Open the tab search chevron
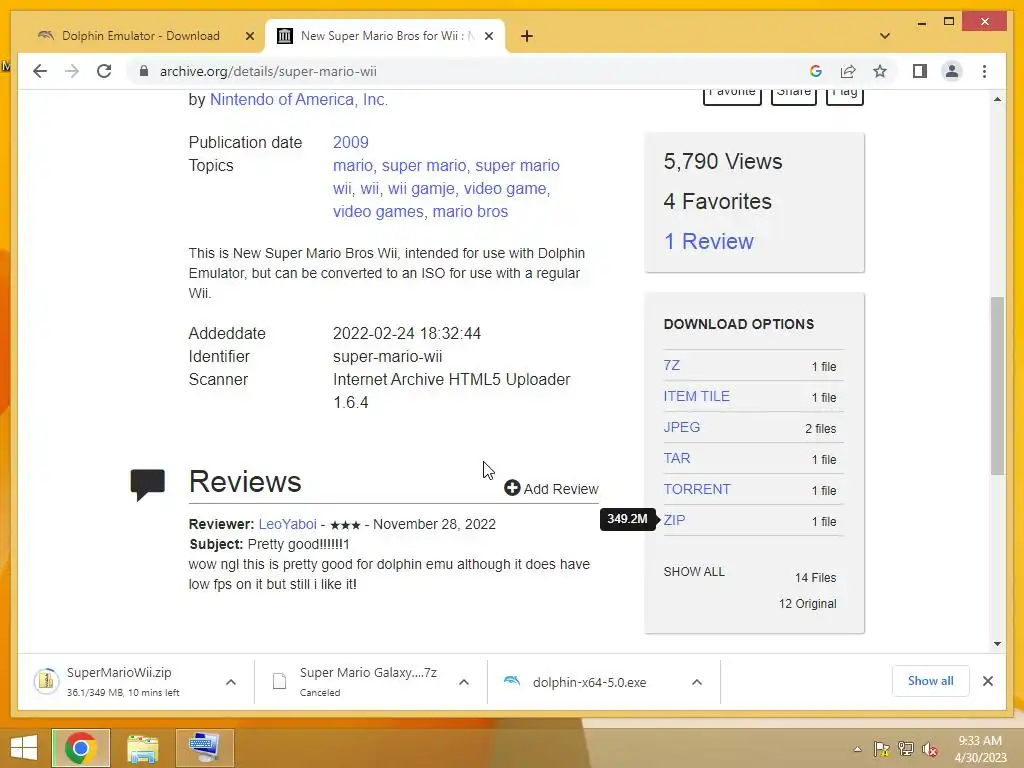Viewport: 1024px width, 768px height. pos(885,36)
